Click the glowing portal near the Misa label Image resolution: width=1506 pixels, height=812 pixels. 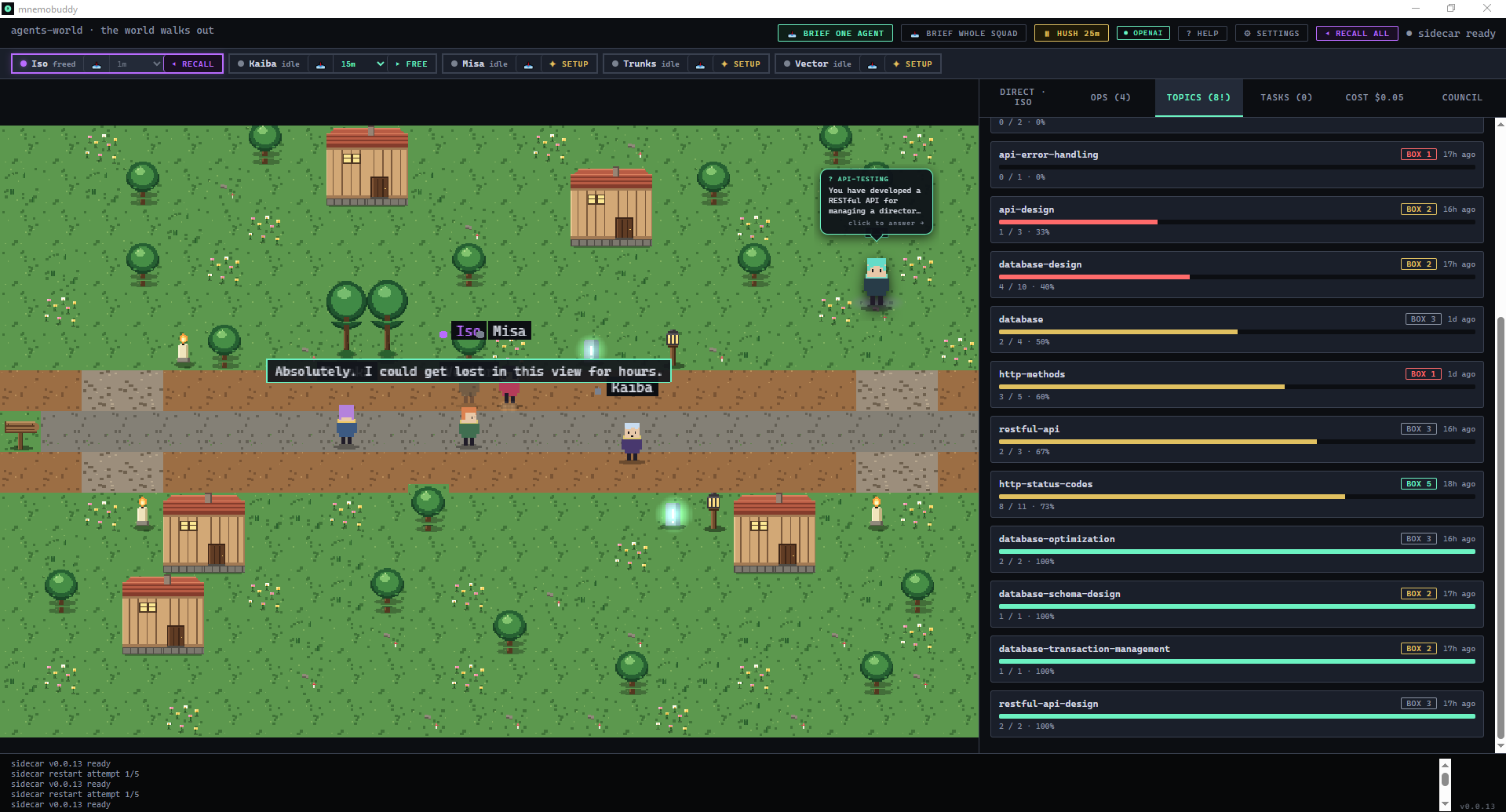[x=591, y=350]
